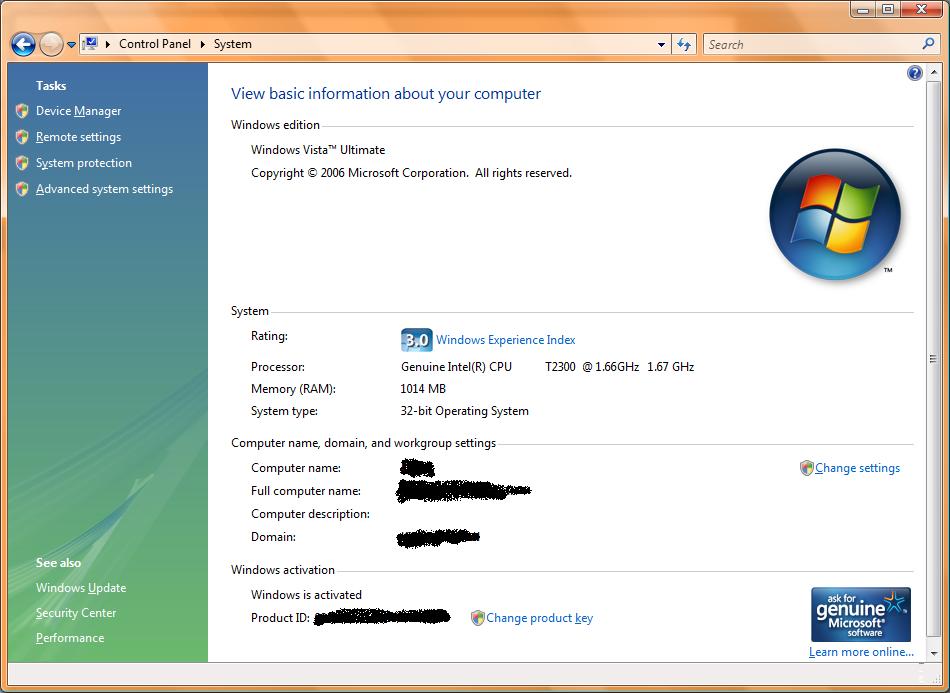950x693 pixels.
Task: Click the Change product key link
Action: [x=539, y=618]
